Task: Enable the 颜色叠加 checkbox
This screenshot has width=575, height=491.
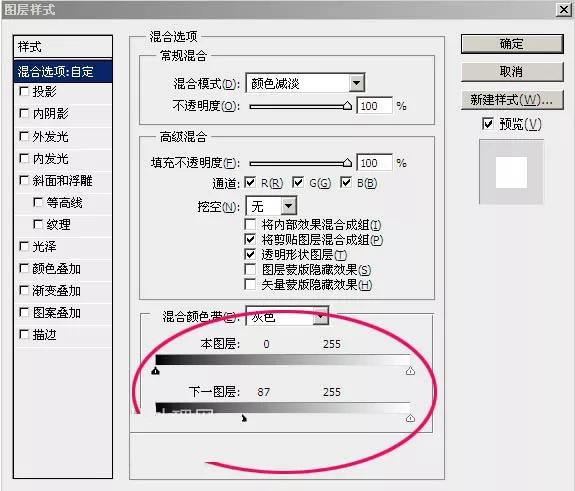Action: [24, 268]
